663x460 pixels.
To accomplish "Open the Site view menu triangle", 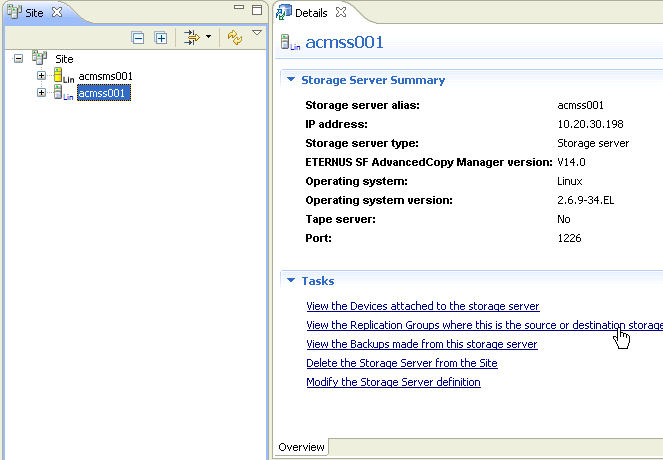I will (x=257, y=33).
